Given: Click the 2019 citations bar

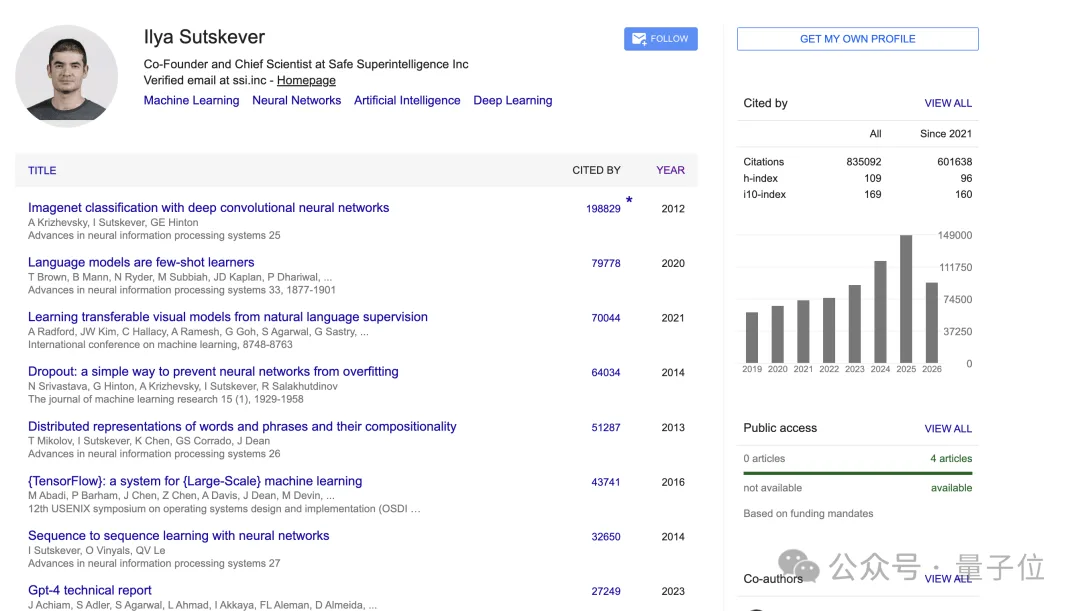Looking at the screenshot, I should 751,338.
